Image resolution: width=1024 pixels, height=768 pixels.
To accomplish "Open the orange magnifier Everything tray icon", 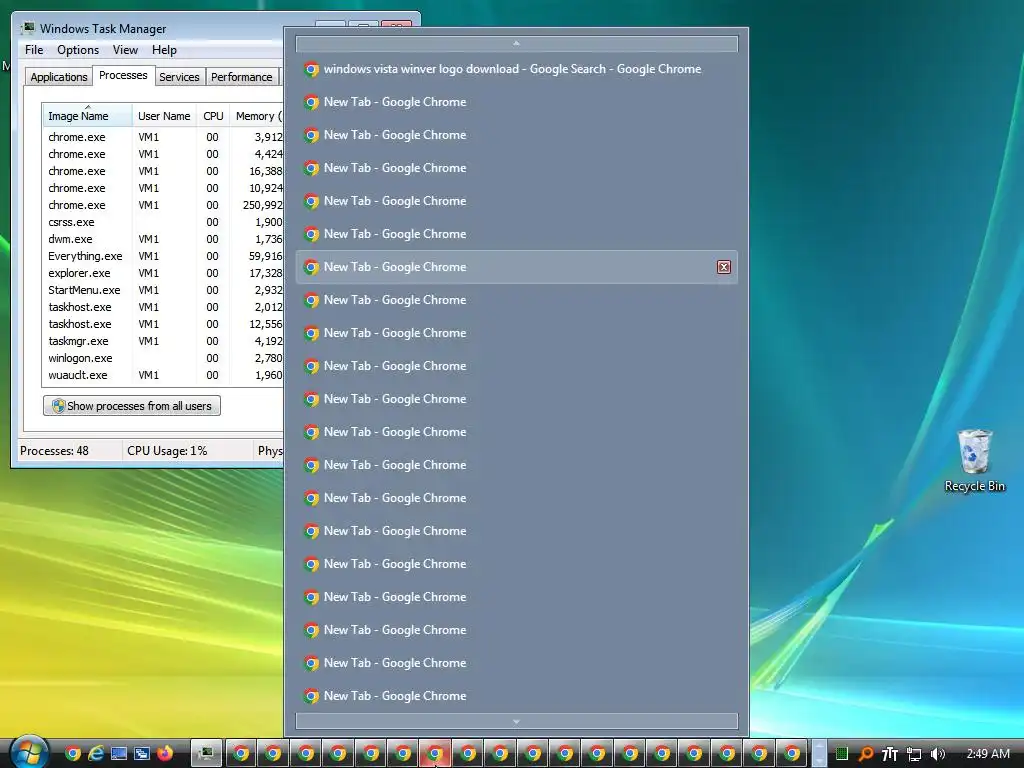I will click(x=866, y=754).
